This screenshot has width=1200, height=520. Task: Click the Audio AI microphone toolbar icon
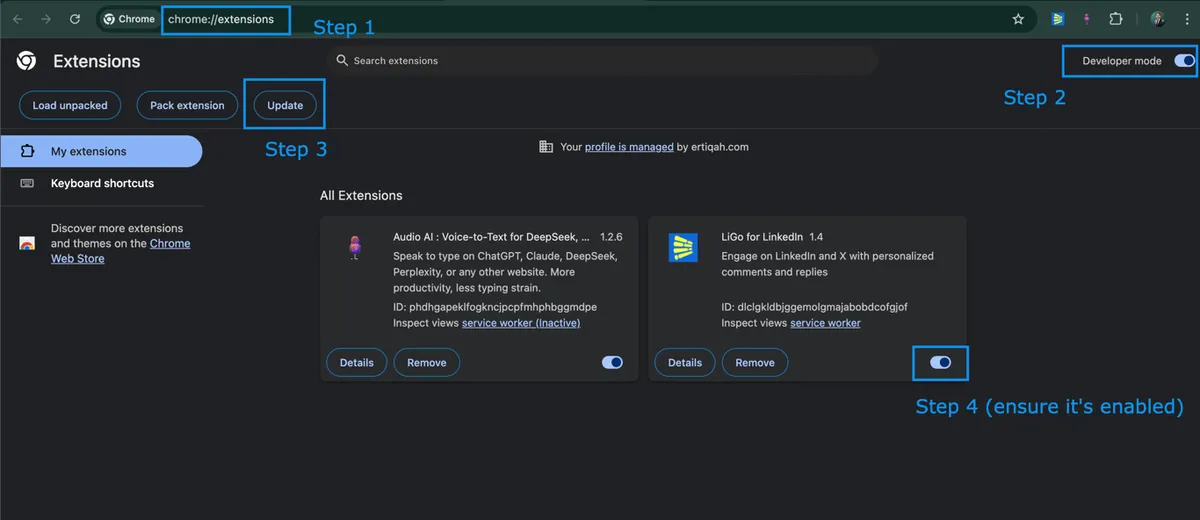click(x=1086, y=19)
